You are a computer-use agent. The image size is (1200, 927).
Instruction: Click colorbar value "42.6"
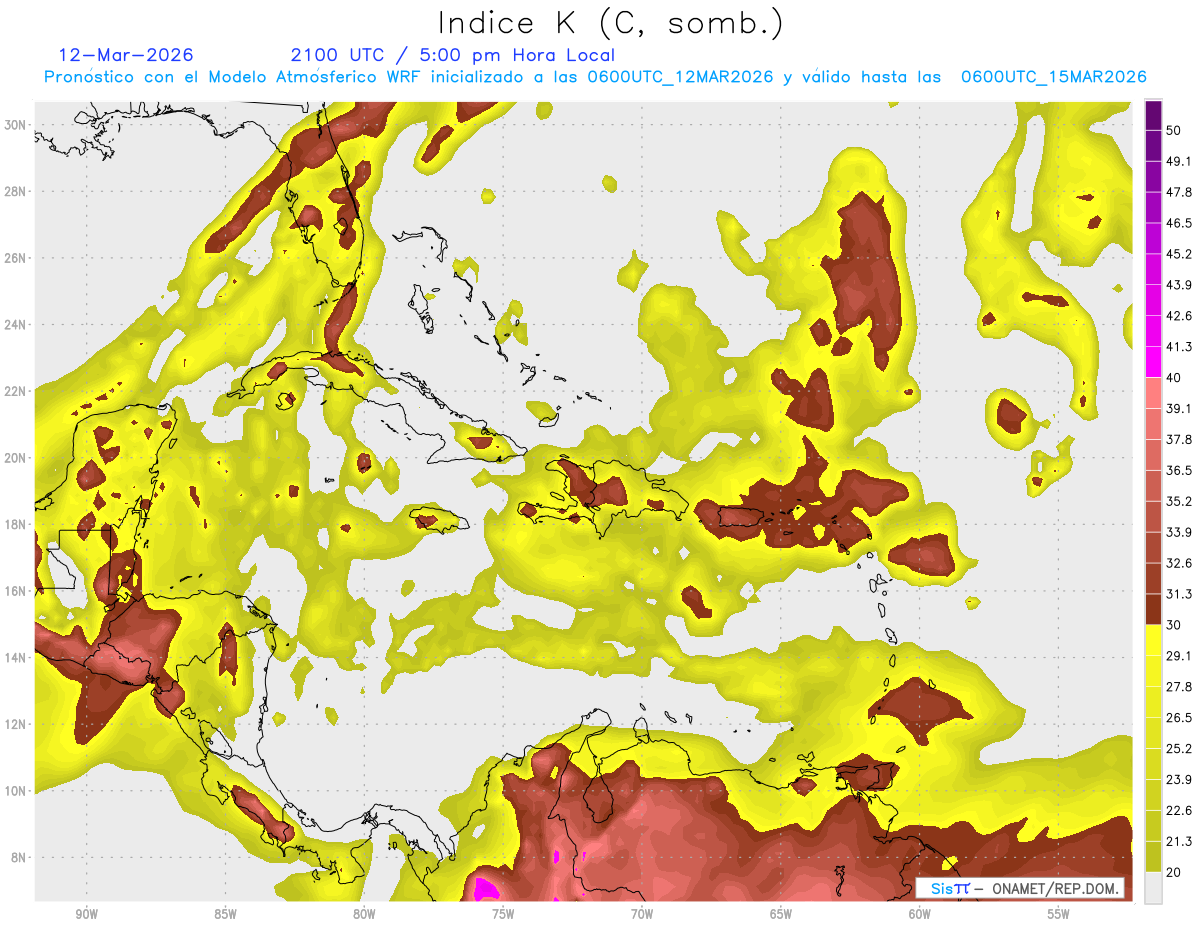click(x=1178, y=316)
